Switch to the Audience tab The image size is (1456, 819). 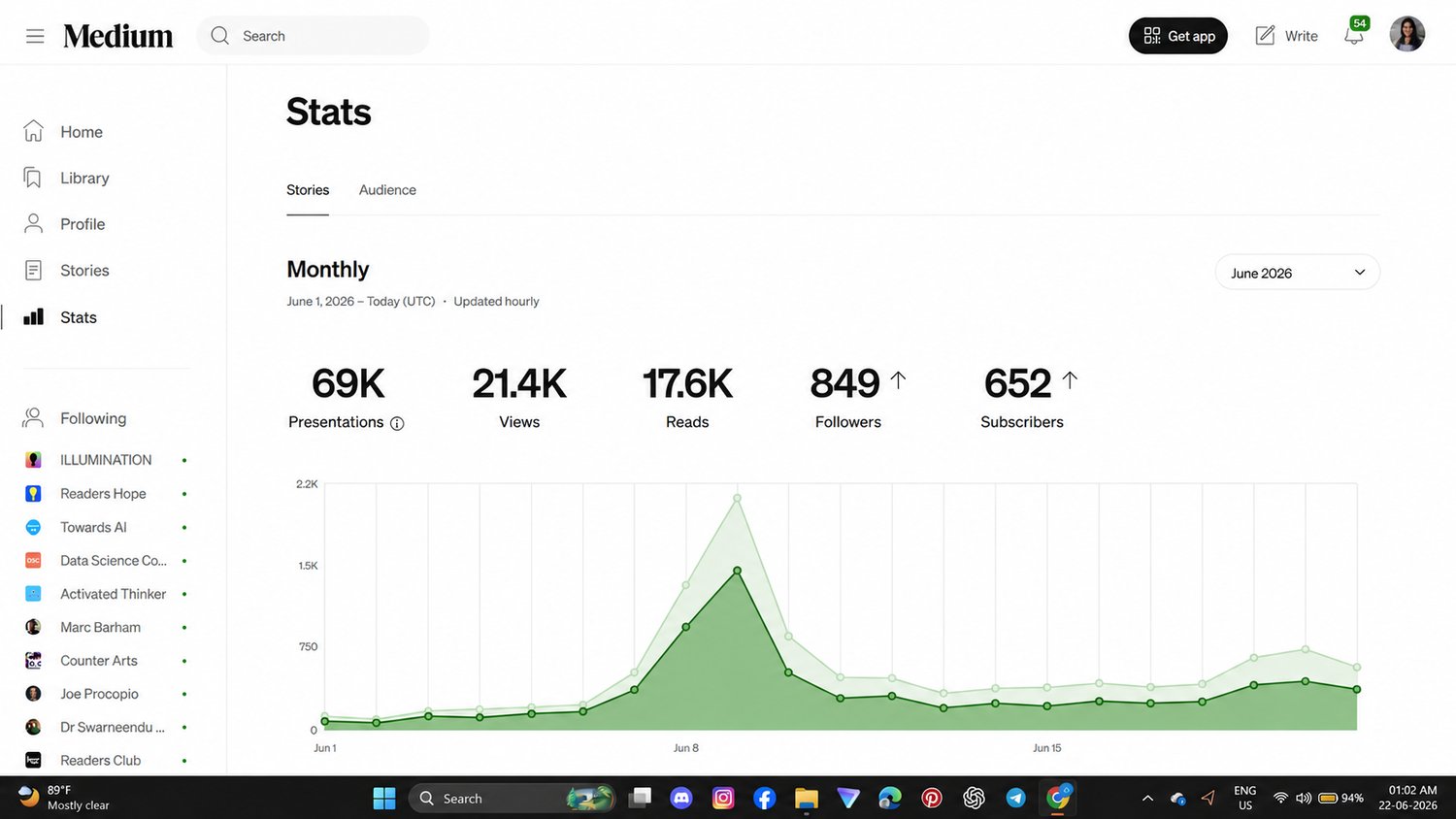pos(387,190)
